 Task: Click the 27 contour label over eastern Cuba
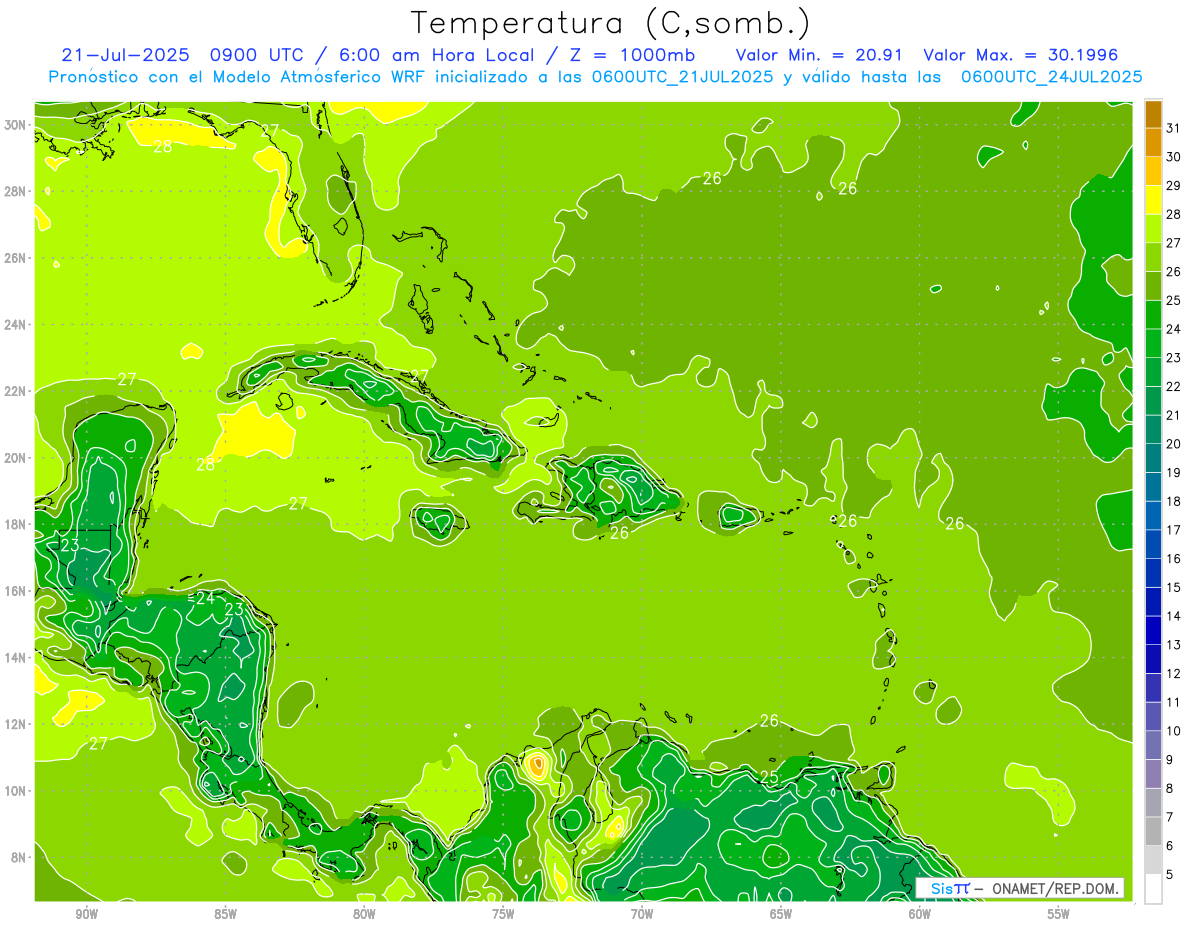point(419,377)
